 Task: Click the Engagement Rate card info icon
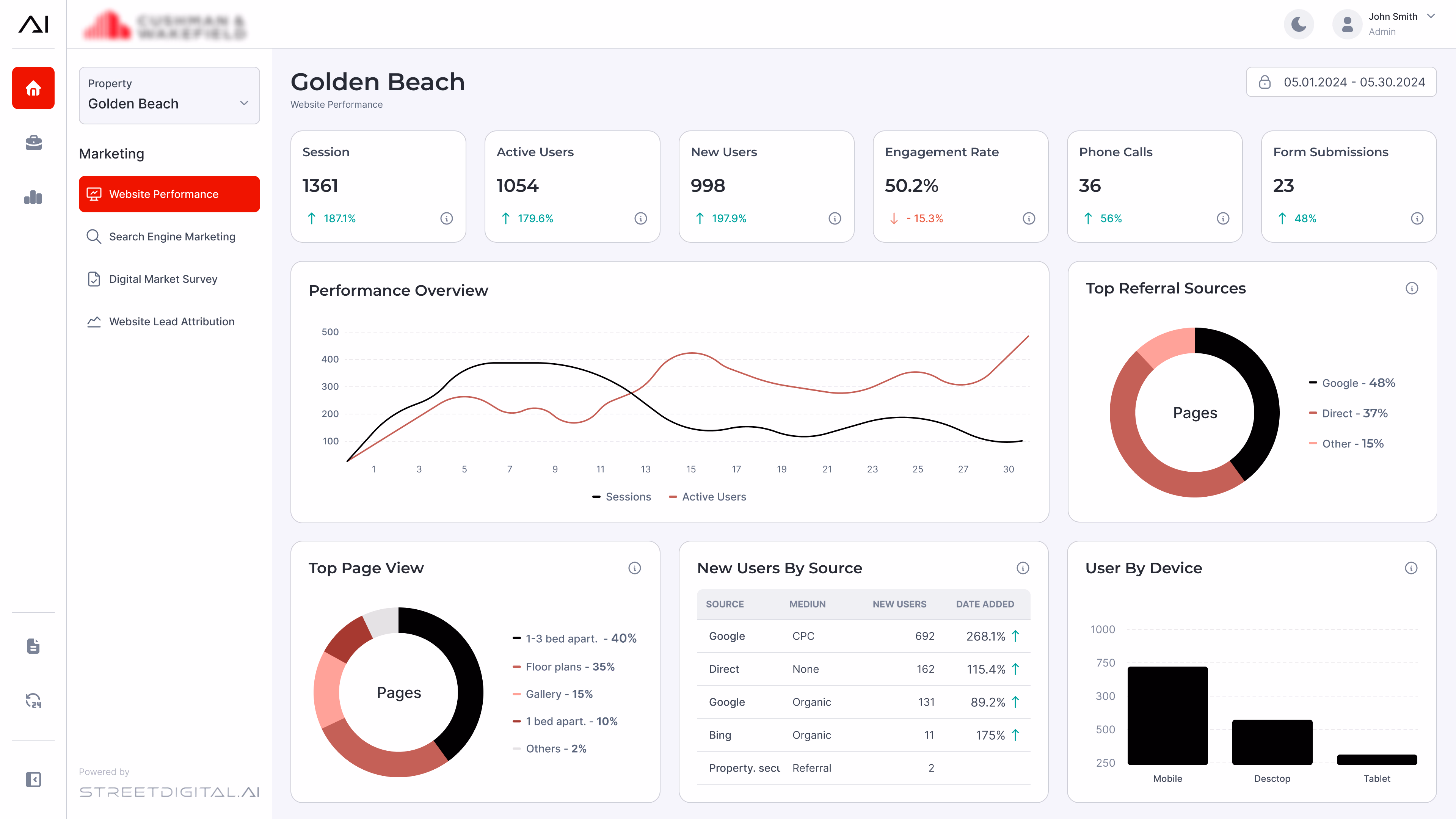[1029, 219]
